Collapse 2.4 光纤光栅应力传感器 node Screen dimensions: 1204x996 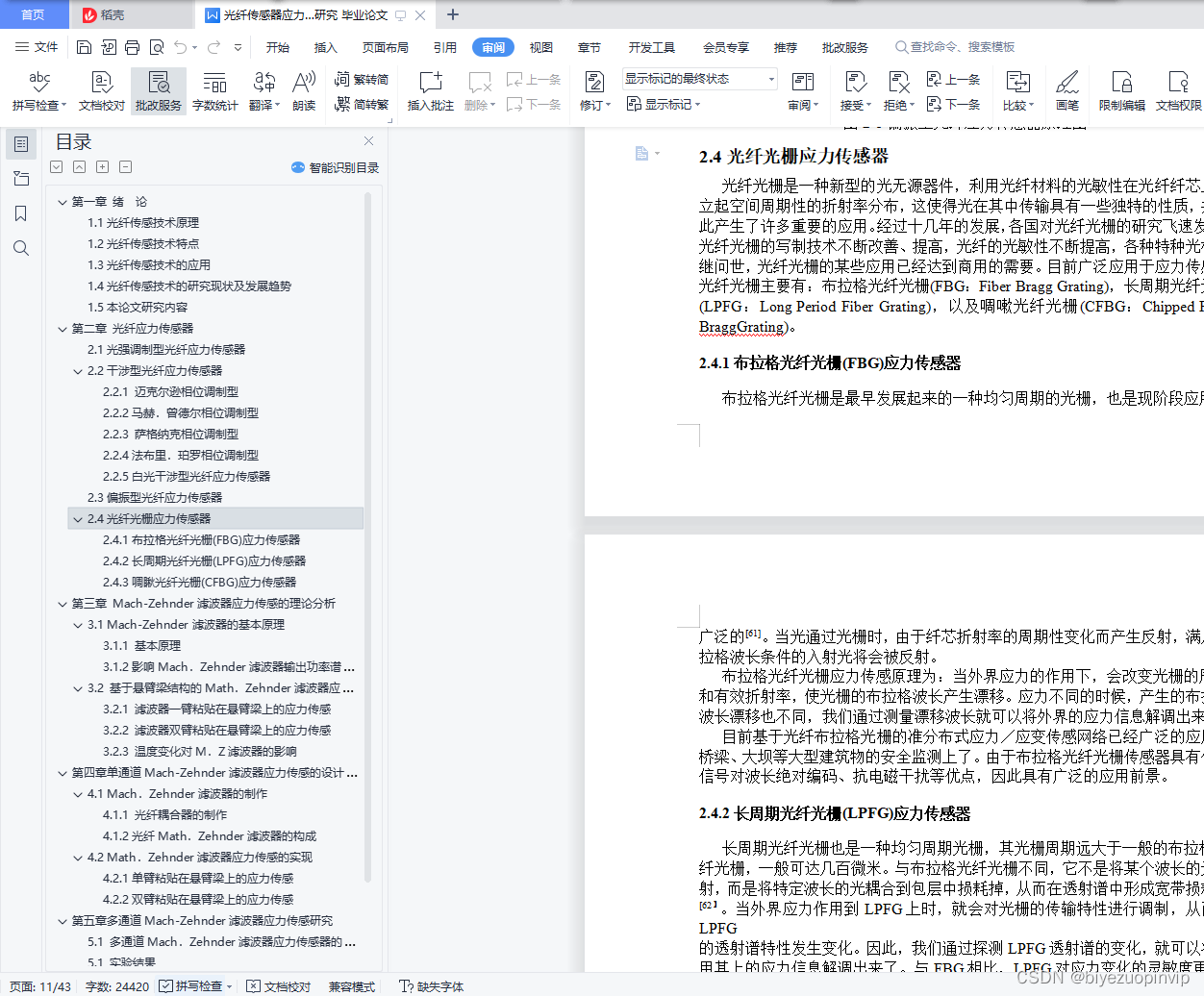click(78, 519)
